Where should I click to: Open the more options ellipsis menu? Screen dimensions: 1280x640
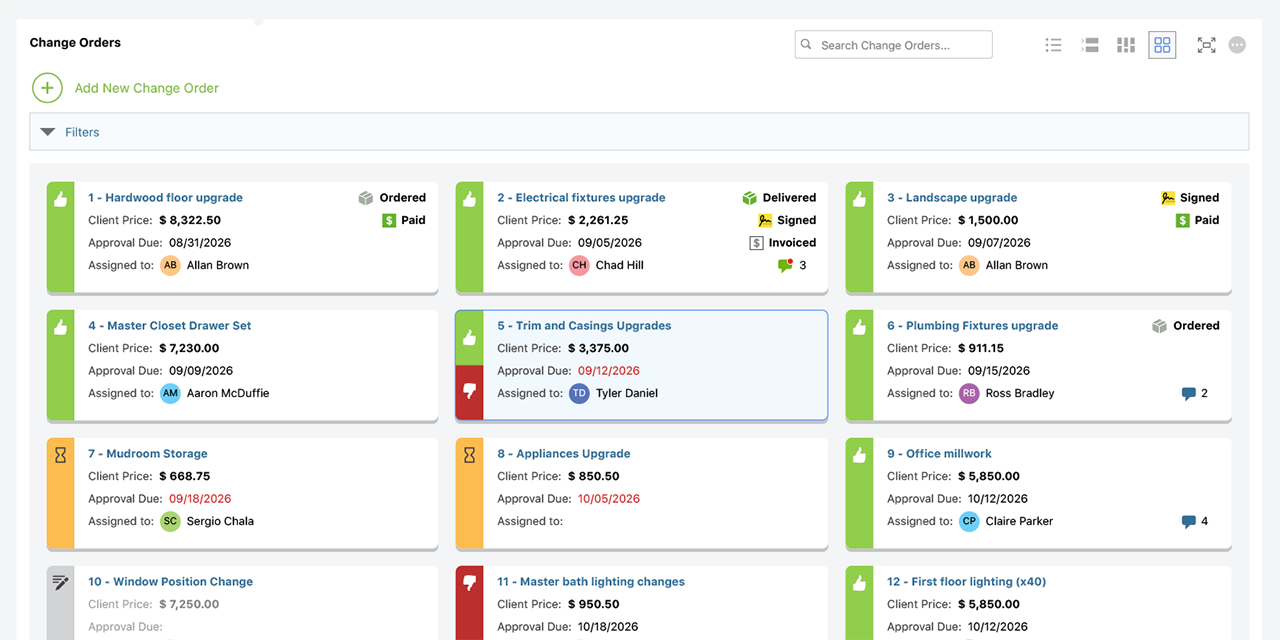click(x=1237, y=45)
